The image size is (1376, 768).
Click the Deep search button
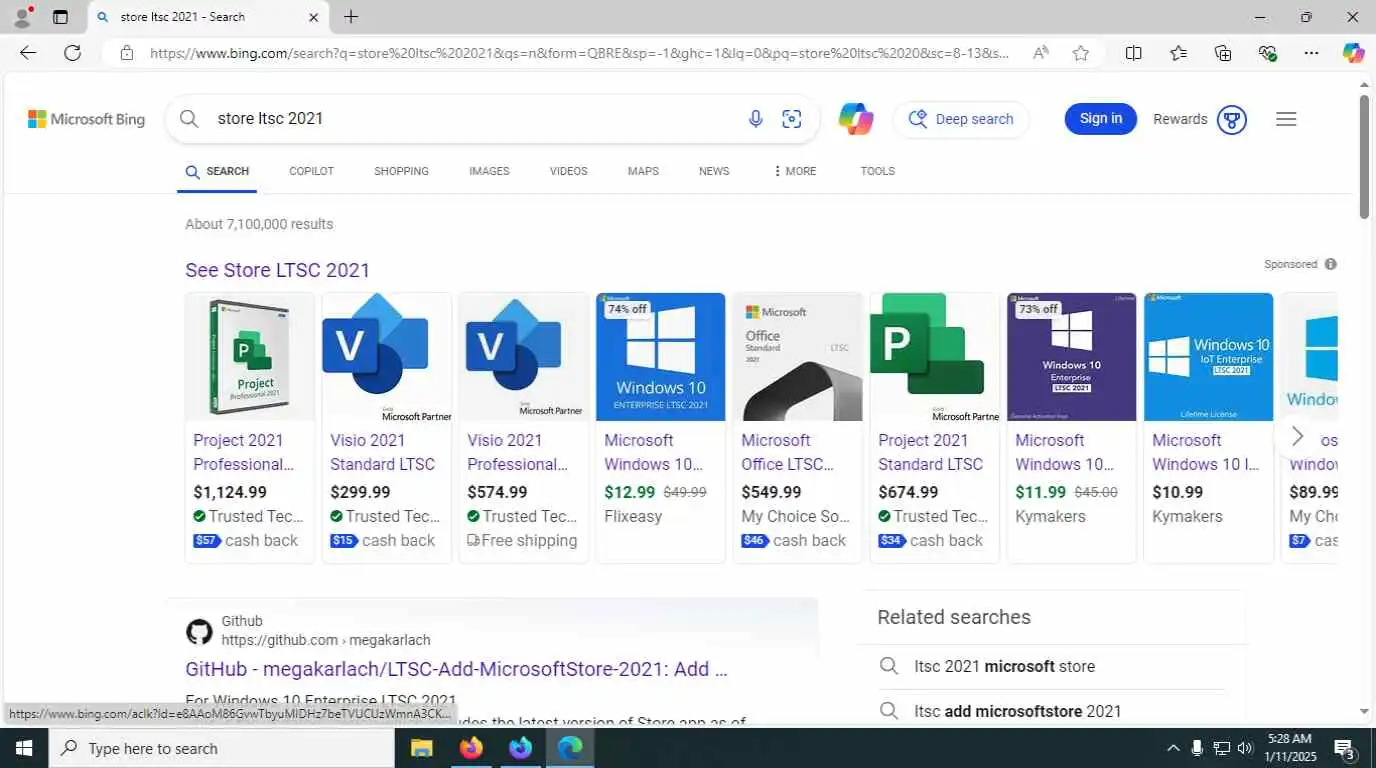pyautogui.click(x=961, y=119)
